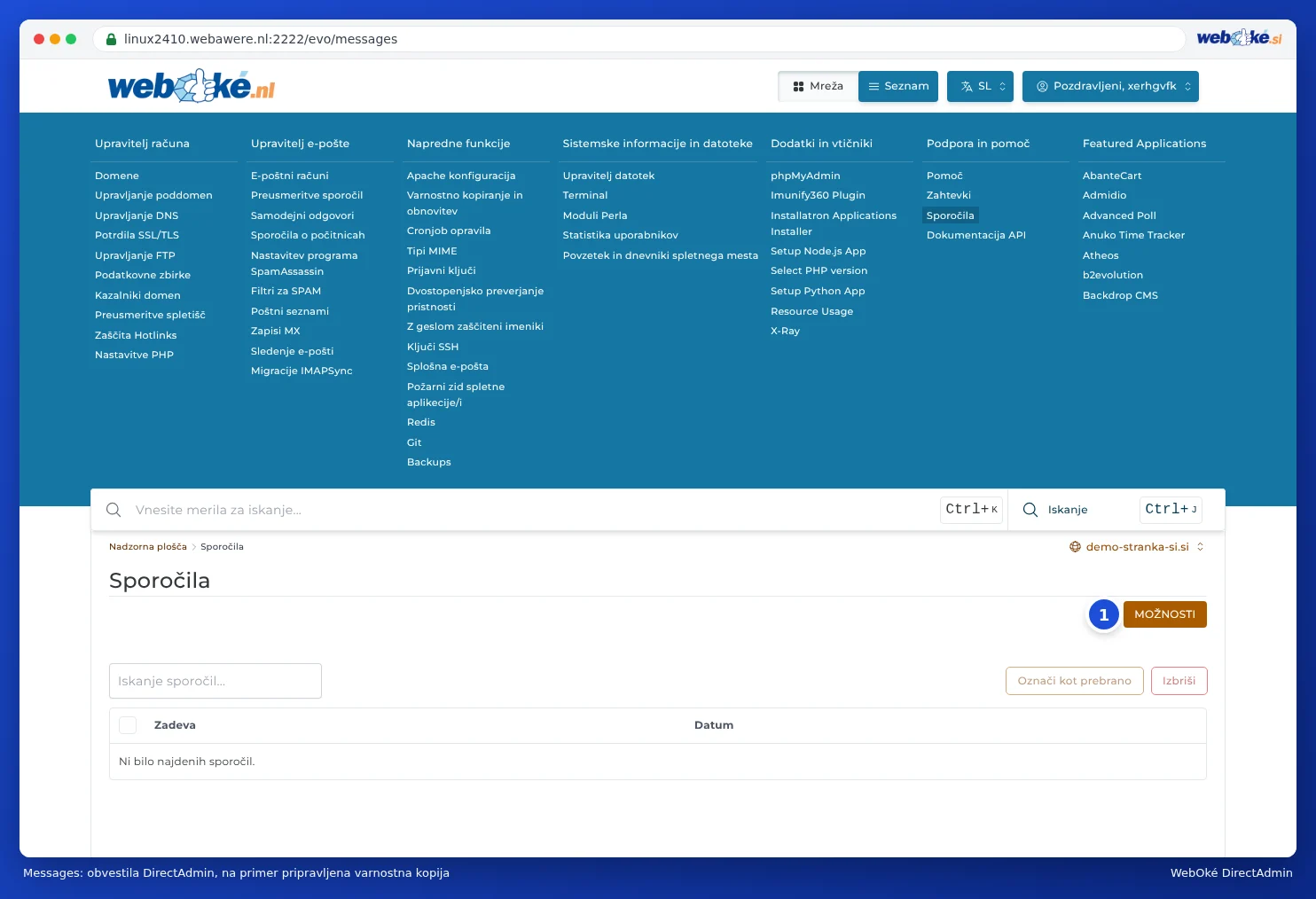
Task: Open Potrdila SSL/TLS menu item
Action: click(137, 235)
